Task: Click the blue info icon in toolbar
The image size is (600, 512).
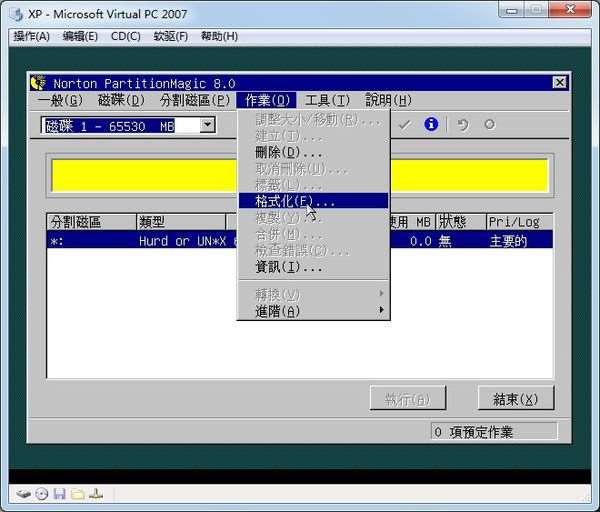Action: [431, 124]
